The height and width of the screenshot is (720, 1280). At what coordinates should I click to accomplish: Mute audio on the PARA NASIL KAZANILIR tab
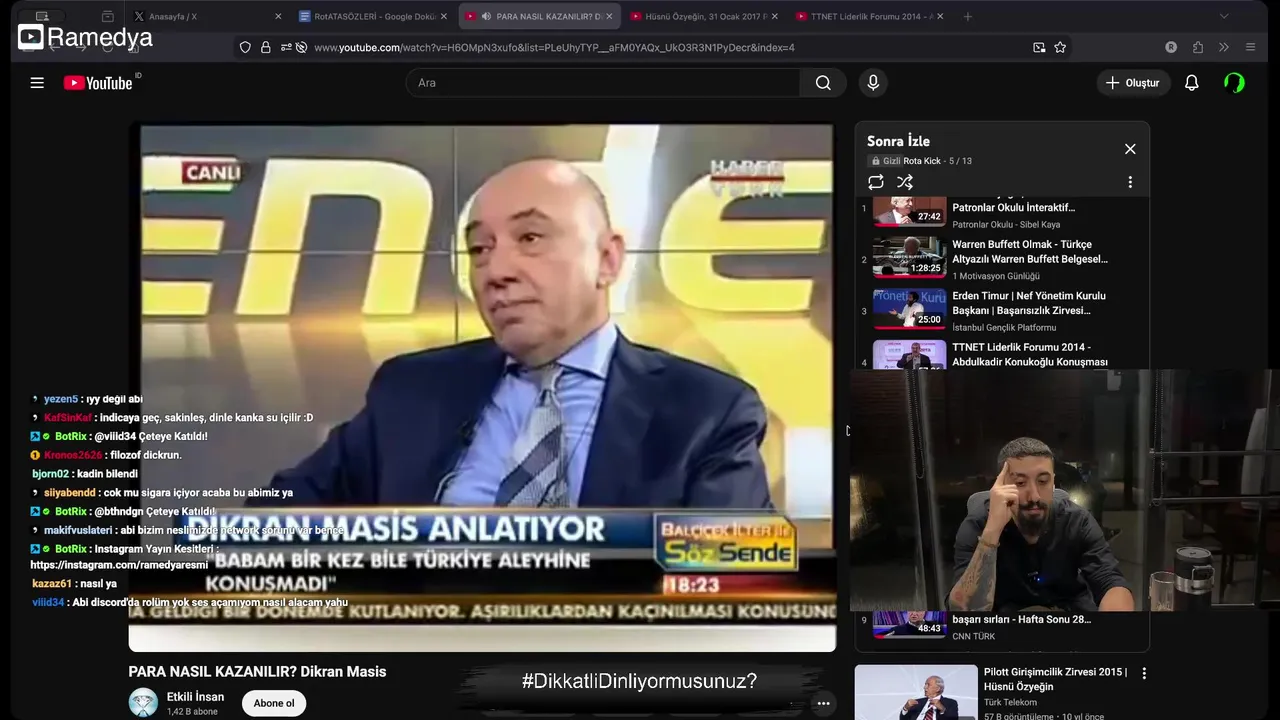point(486,16)
